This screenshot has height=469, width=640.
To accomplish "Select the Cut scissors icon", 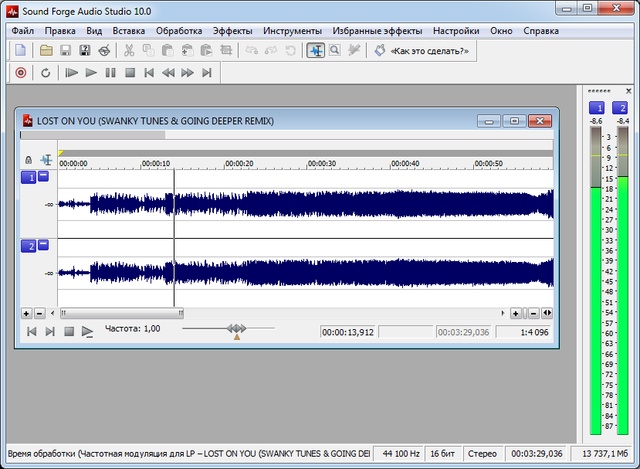I will [129, 49].
